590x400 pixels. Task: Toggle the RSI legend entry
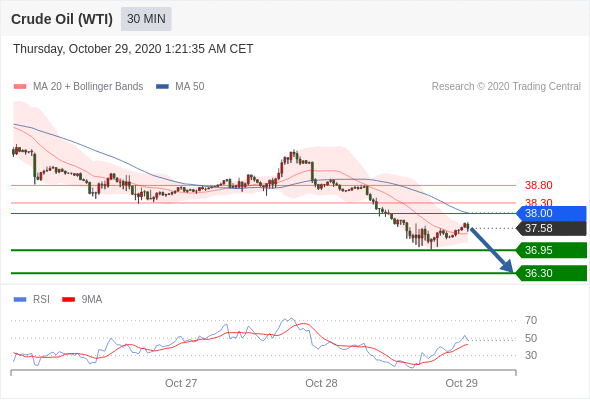click(x=32, y=300)
